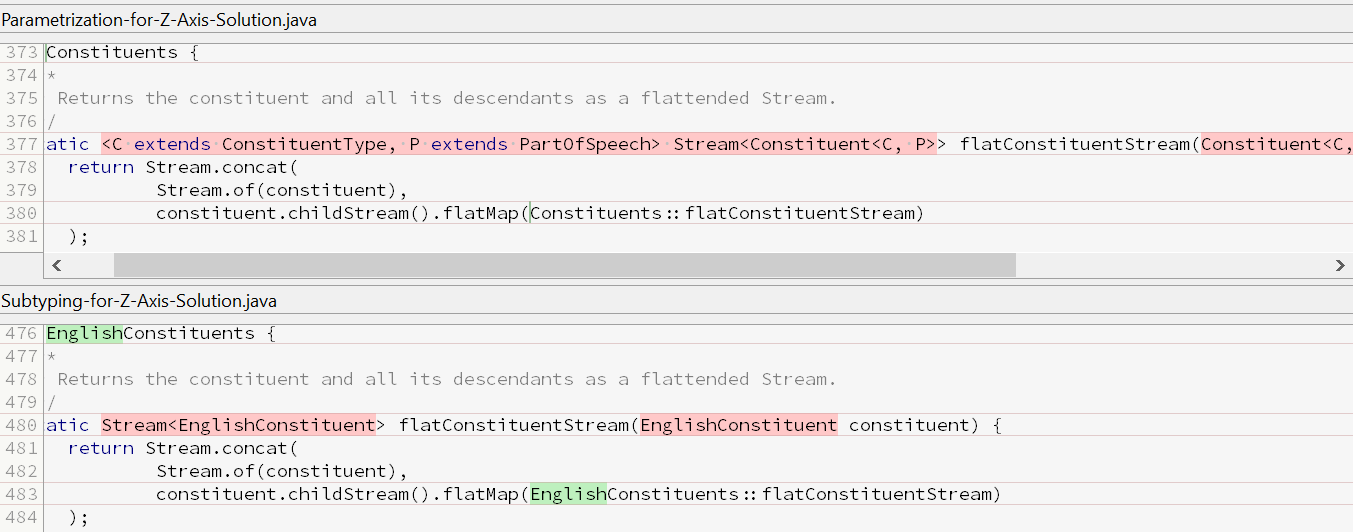
Task: Click the Subtyping-for-Z-Axis-Solution.java file header
Action: point(139,301)
